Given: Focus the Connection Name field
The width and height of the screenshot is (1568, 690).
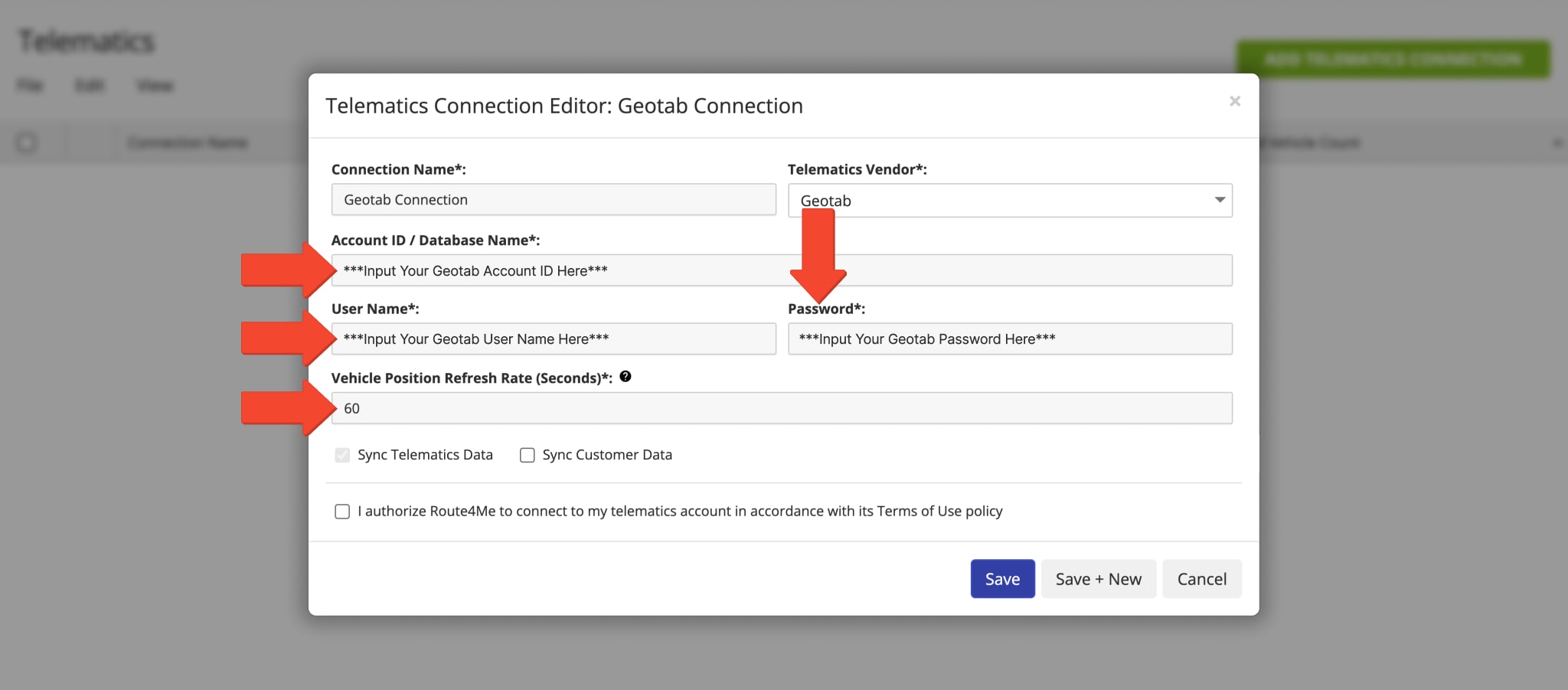Looking at the screenshot, I should (554, 200).
